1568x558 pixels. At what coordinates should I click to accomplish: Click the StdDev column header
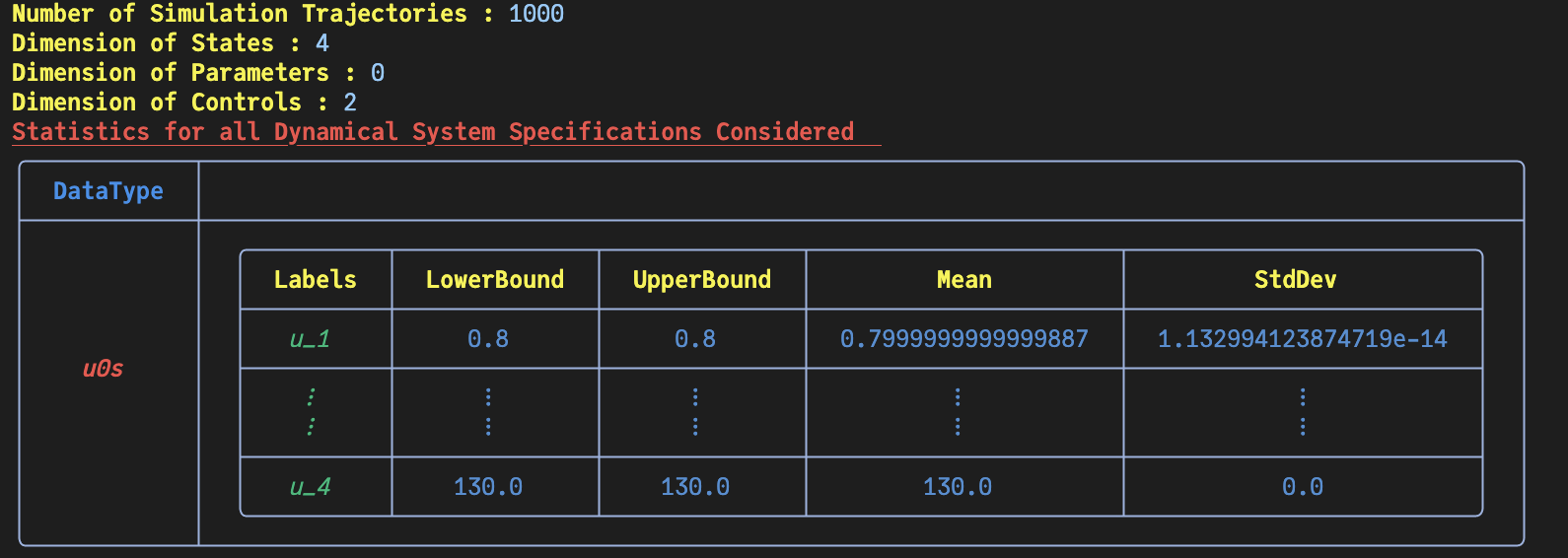(x=1296, y=280)
